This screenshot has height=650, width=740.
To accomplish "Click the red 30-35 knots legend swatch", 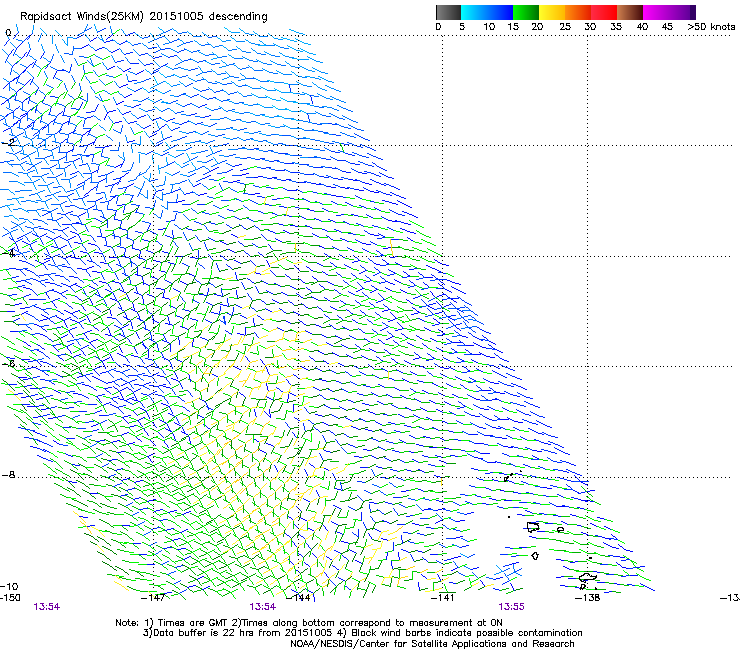I will (604, 12).
